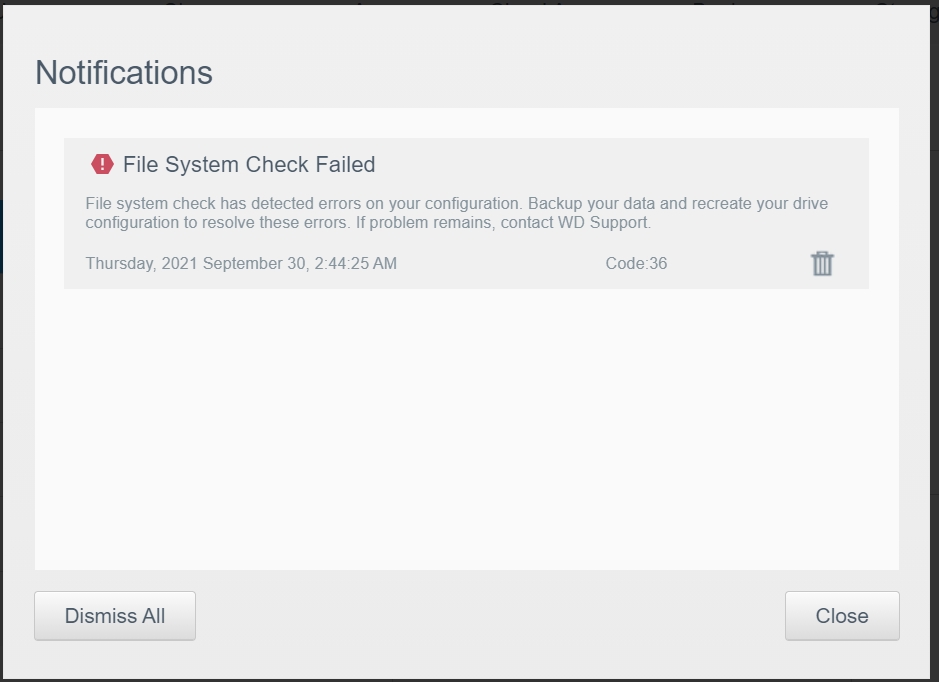Click the Code:36 label
This screenshot has width=939, height=682.
point(636,263)
